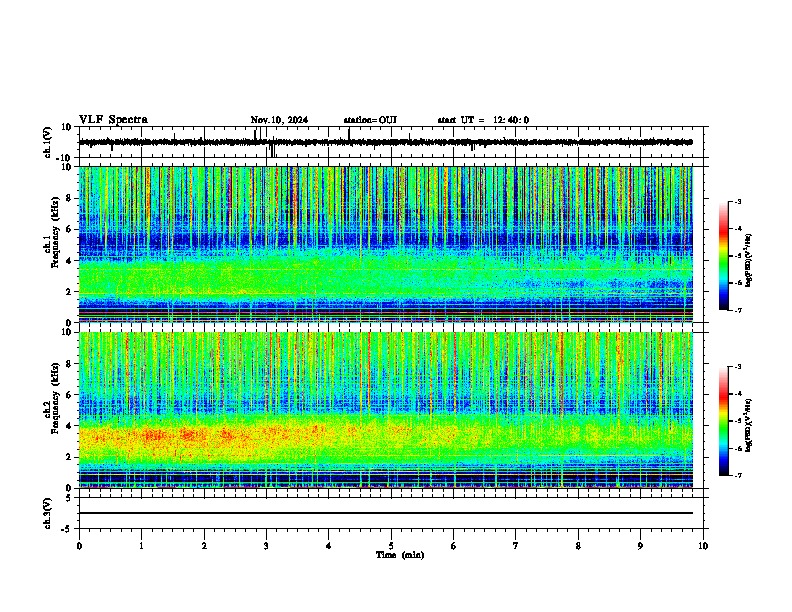Screen dimensions: 792x612
Task: Click the ch.1 "Frequency (kHz)" axis label
Action: (55, 233)
